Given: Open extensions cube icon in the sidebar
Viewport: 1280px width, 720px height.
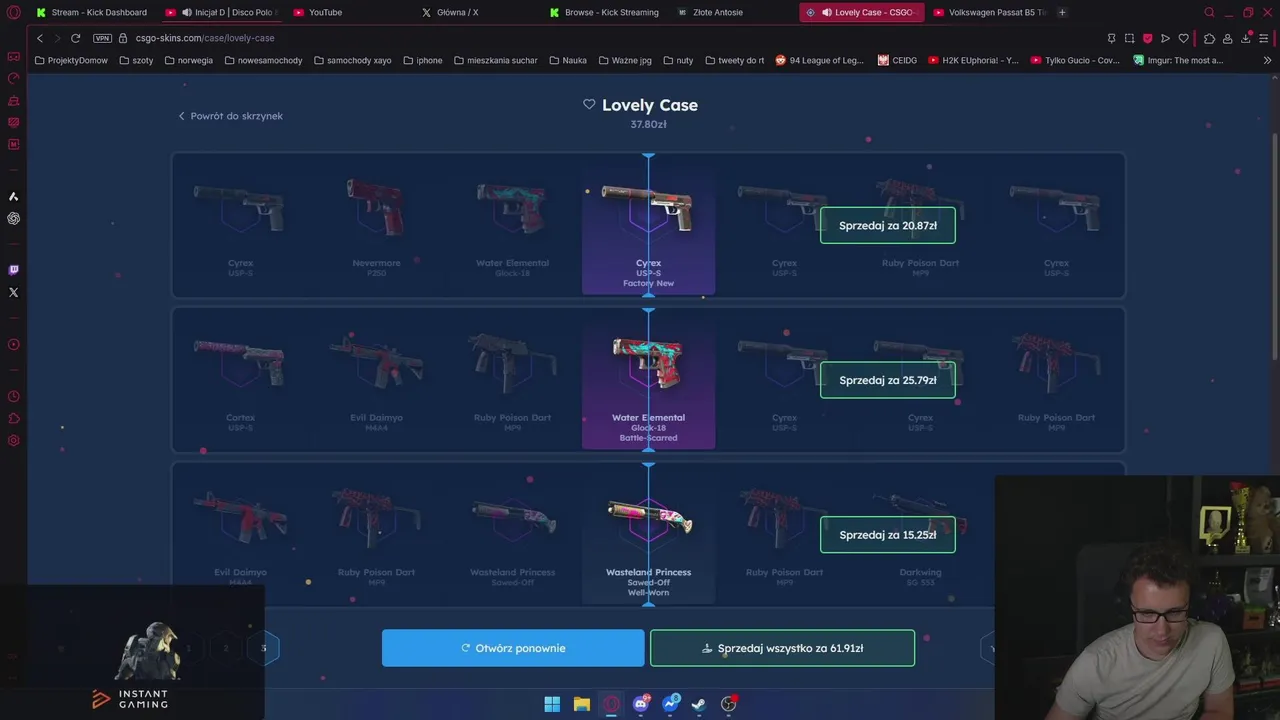Looking at the screenshot, I should coord(13,419).
